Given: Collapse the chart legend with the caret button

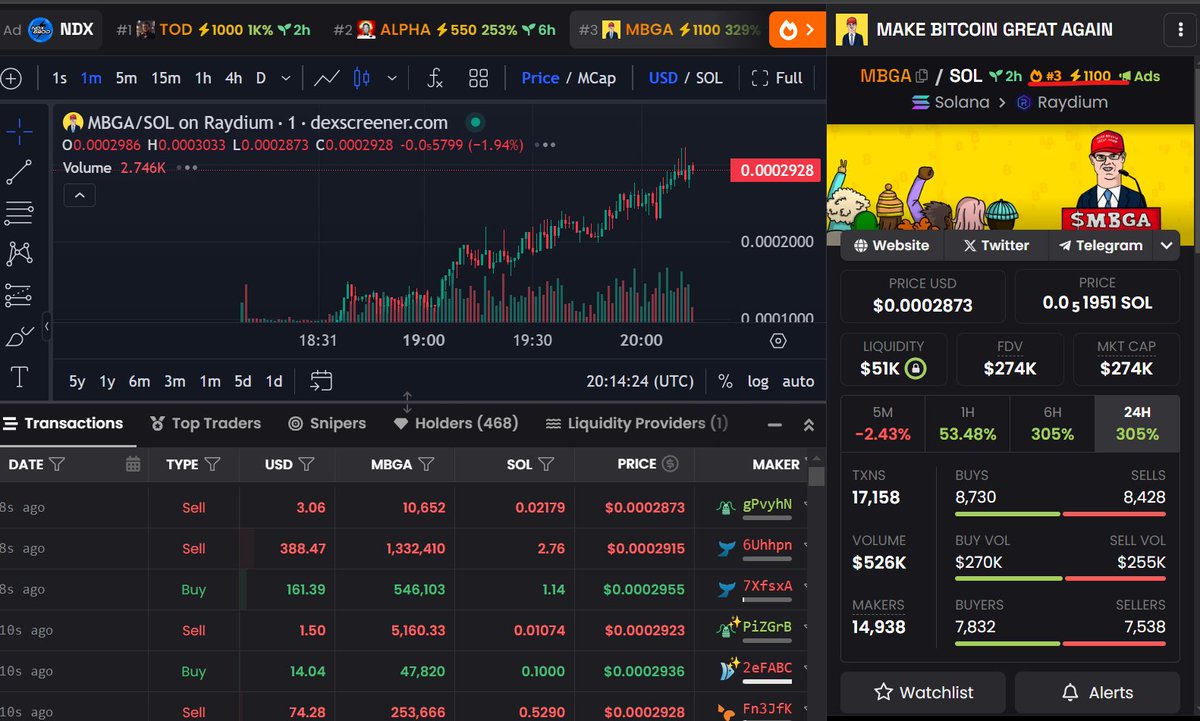Looking at the screenshot, I should coord(80,196).
